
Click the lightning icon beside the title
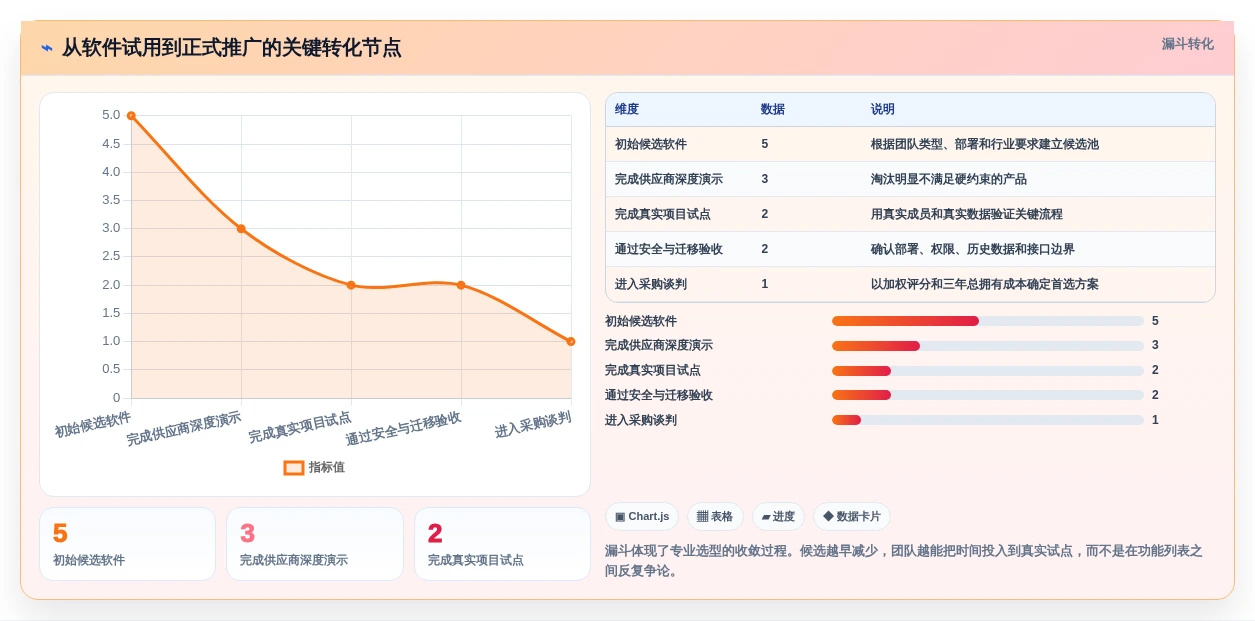coord(47,48)
